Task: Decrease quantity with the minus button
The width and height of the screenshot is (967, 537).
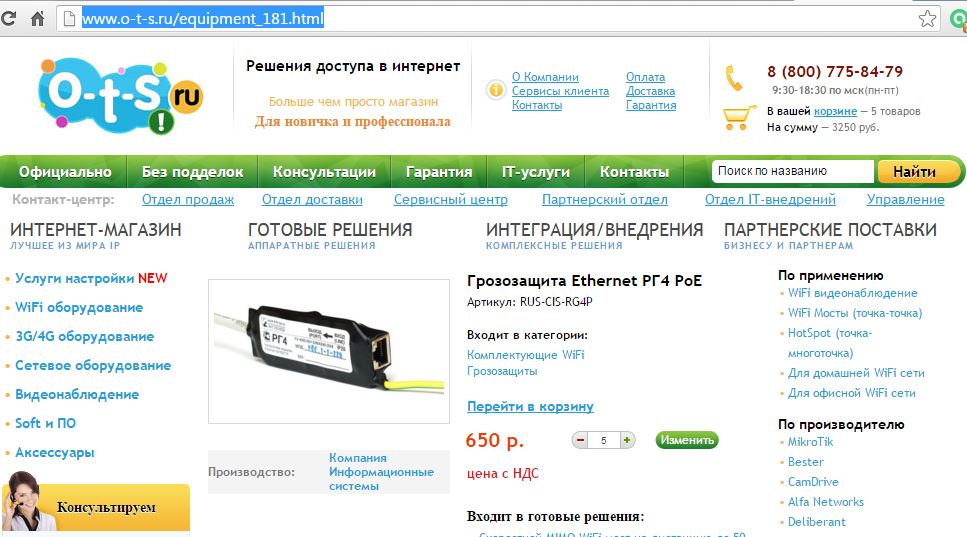Action: 580,440
